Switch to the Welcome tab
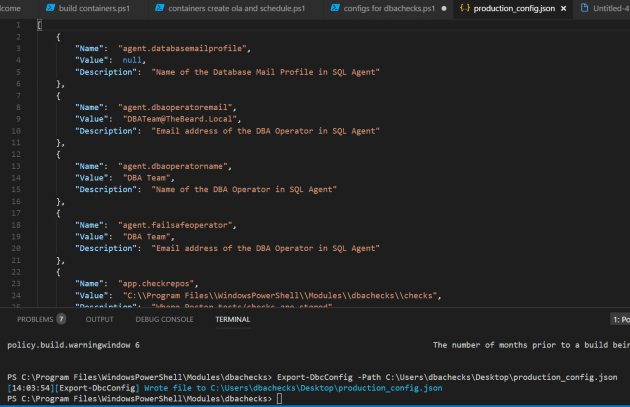The height and width of the screenshot is (407, 630). (14, 8)
